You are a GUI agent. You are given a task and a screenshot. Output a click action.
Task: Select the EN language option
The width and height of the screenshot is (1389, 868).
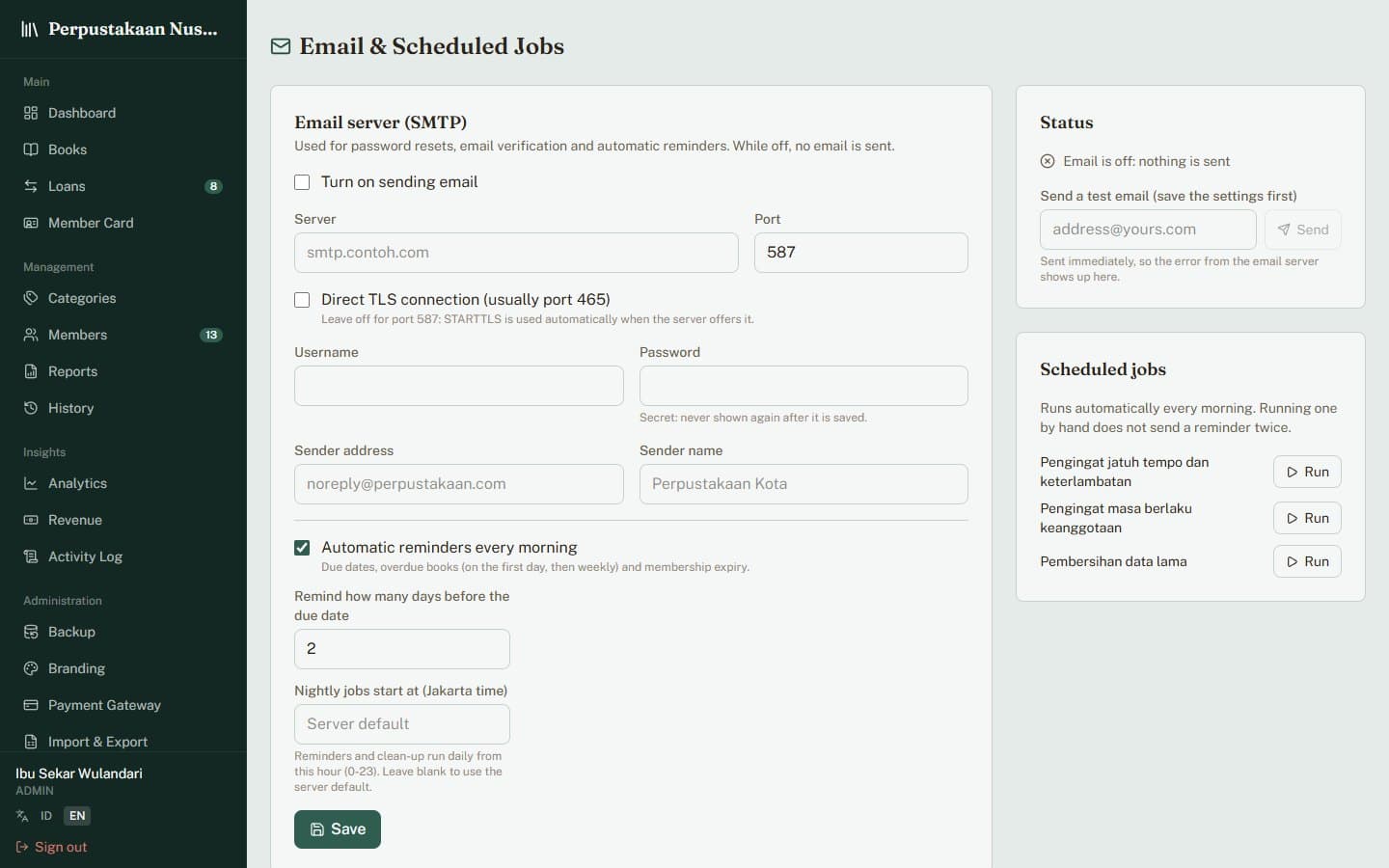click(77, 816)
